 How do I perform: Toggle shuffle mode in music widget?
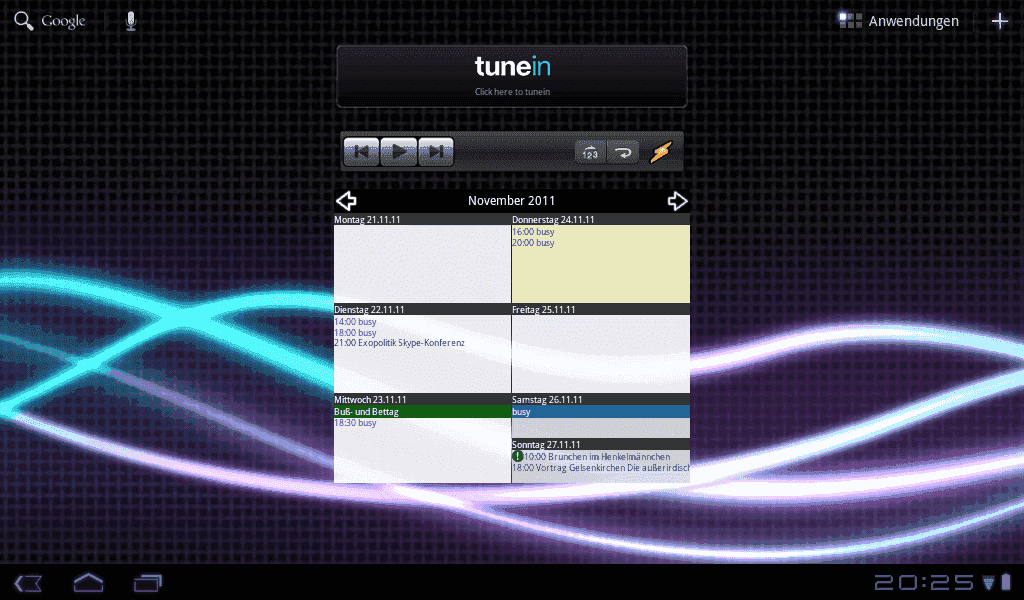click(x=590, y=153)
